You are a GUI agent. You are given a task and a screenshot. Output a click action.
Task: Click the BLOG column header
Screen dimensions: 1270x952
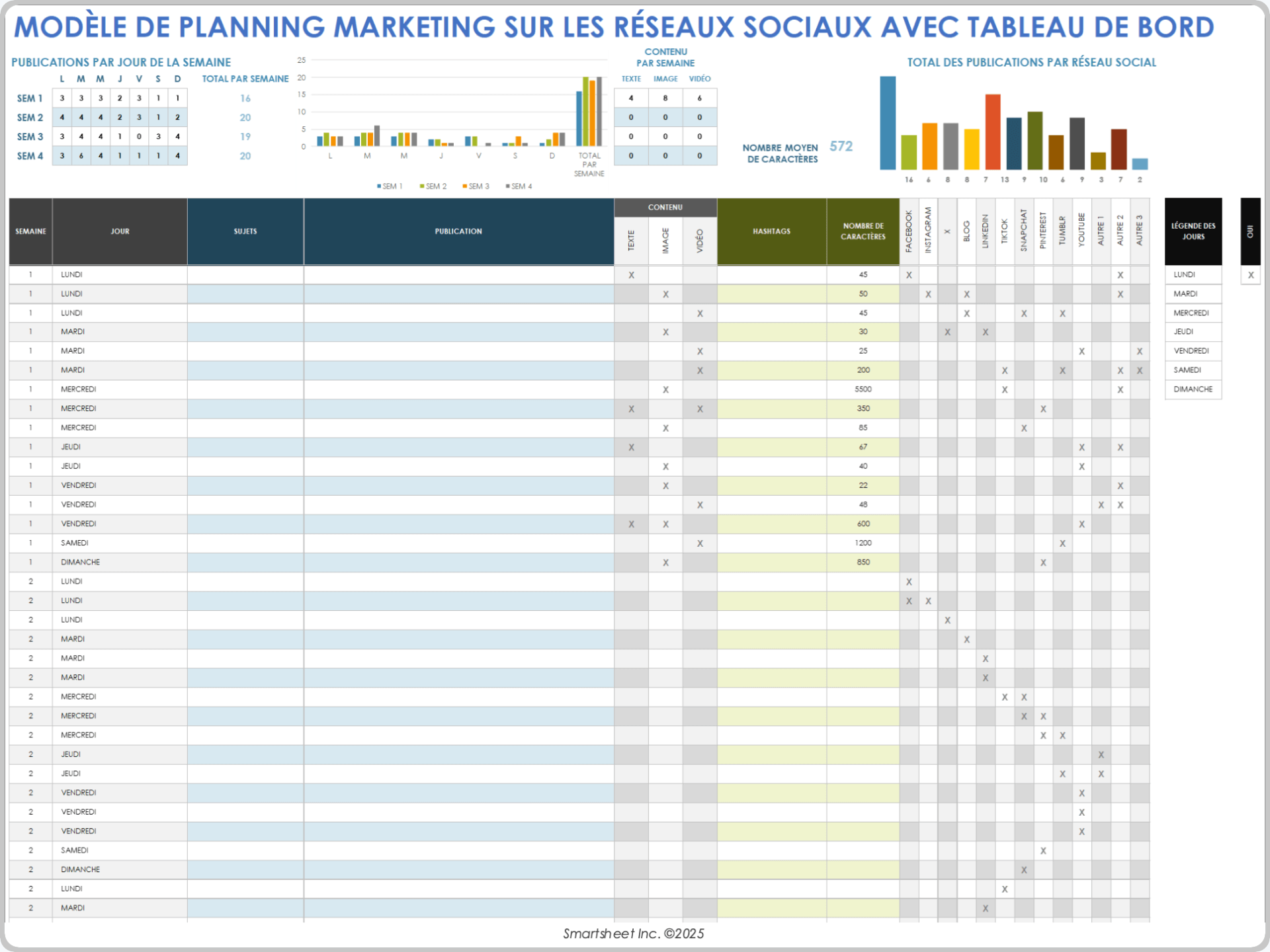(966, 231)
